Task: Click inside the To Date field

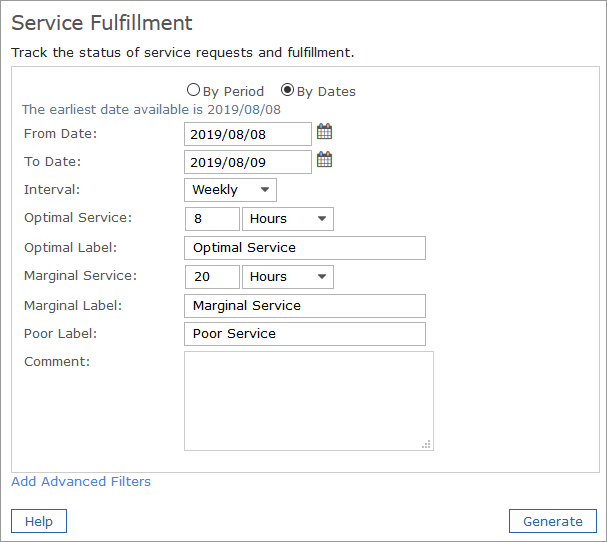Action: pos(247,162)
